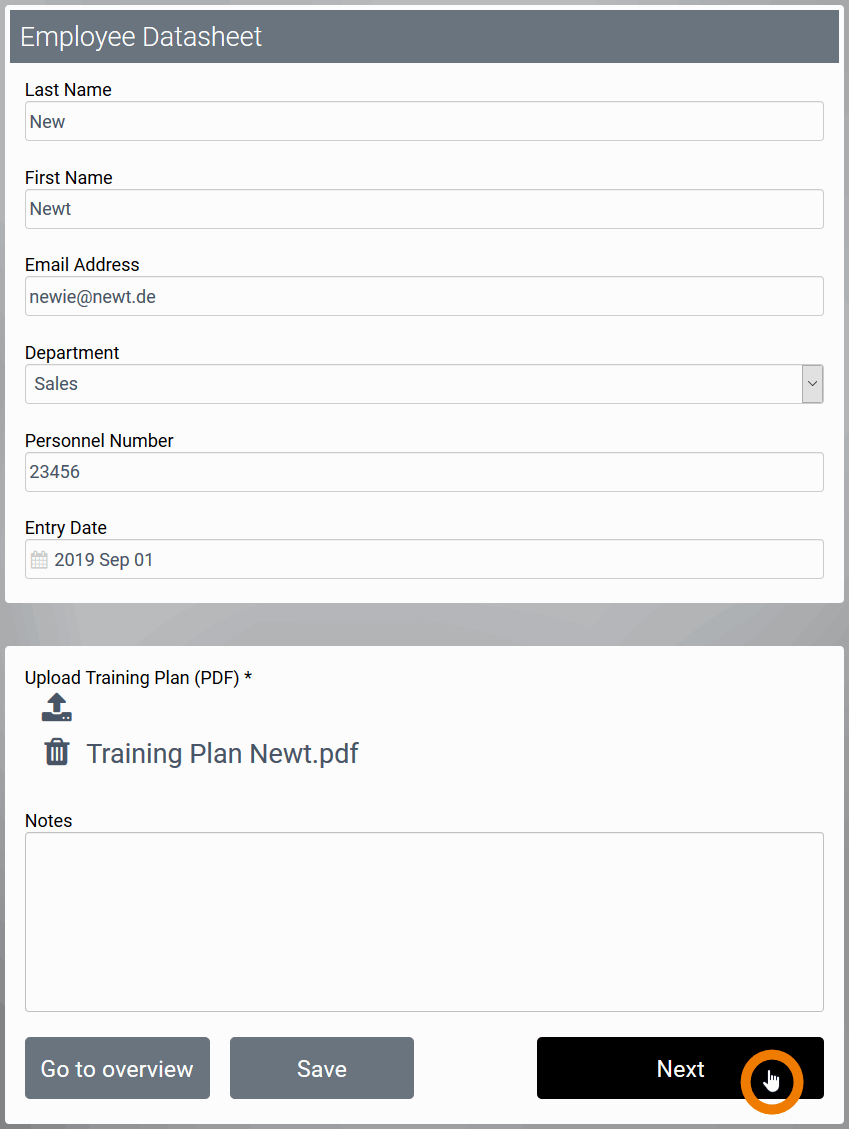Delete Training Plan Newt.pdf with trash icon

57,752
